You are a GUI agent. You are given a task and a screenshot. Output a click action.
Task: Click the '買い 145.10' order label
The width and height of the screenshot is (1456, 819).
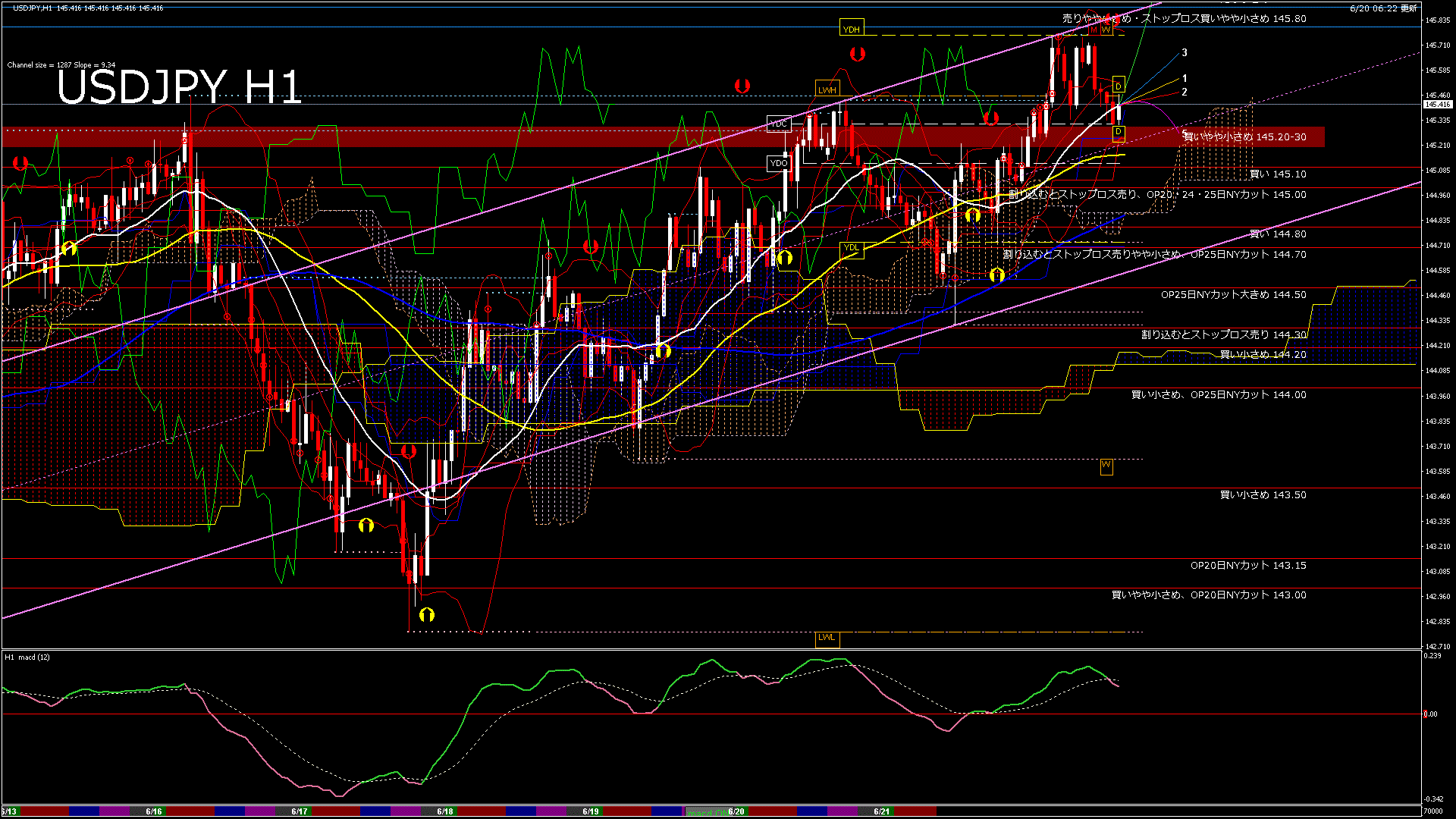(1277, 174)
